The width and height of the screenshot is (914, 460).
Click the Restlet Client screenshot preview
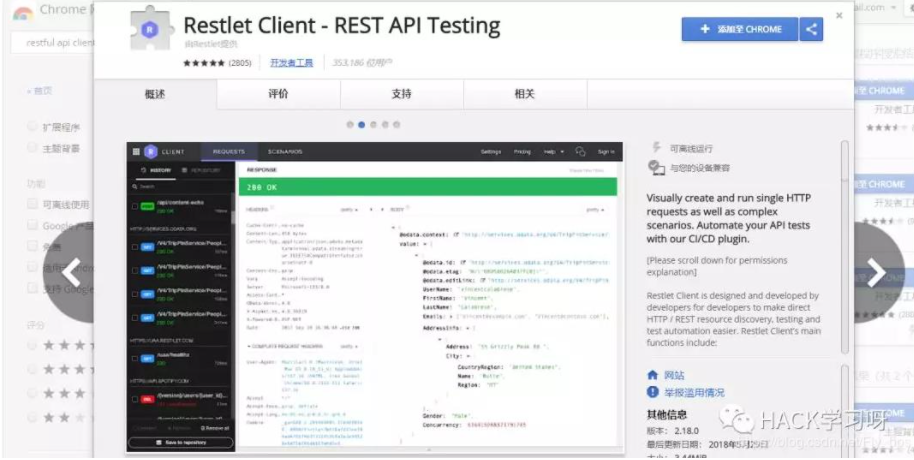click(x=375, y=296)
